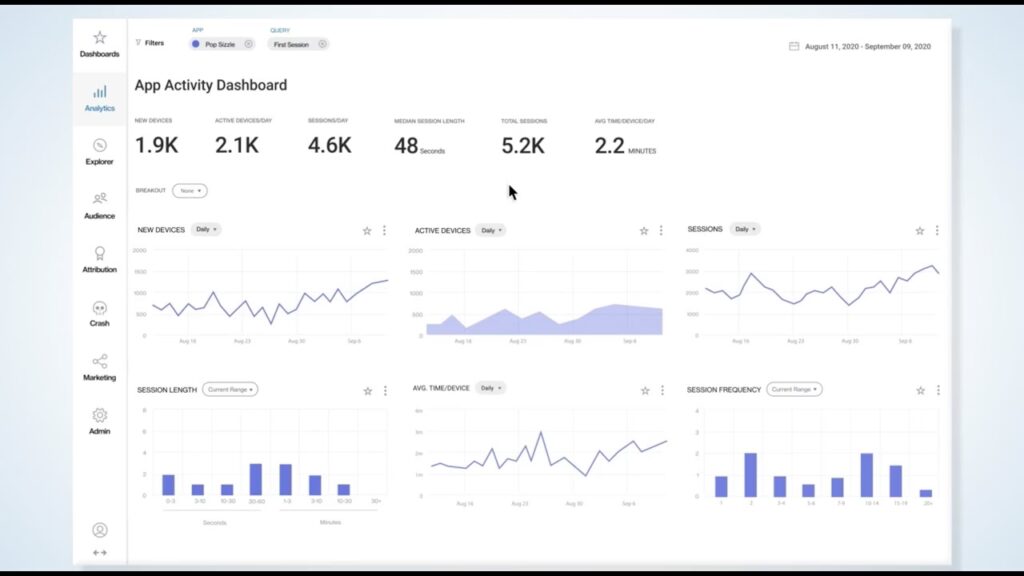The width and height of the screenshot is (1024, 576).
Task: Open the Admin gear icon
Action: pyautogui.click(x=99, y=416)
